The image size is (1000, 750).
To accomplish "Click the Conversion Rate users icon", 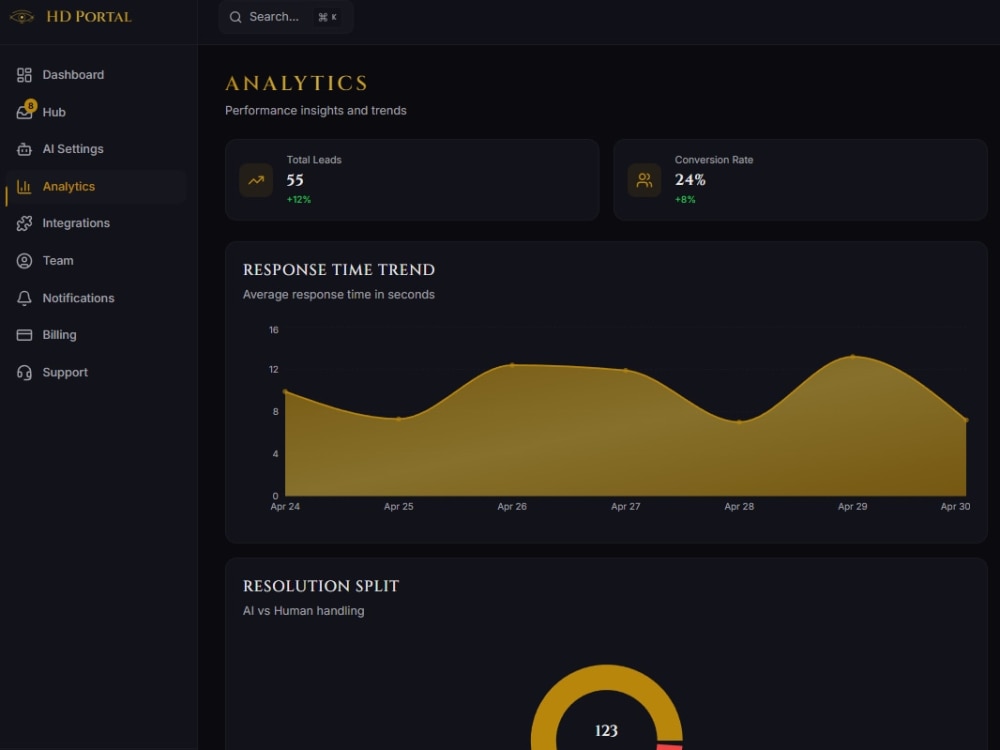I will tap(644, 180).
